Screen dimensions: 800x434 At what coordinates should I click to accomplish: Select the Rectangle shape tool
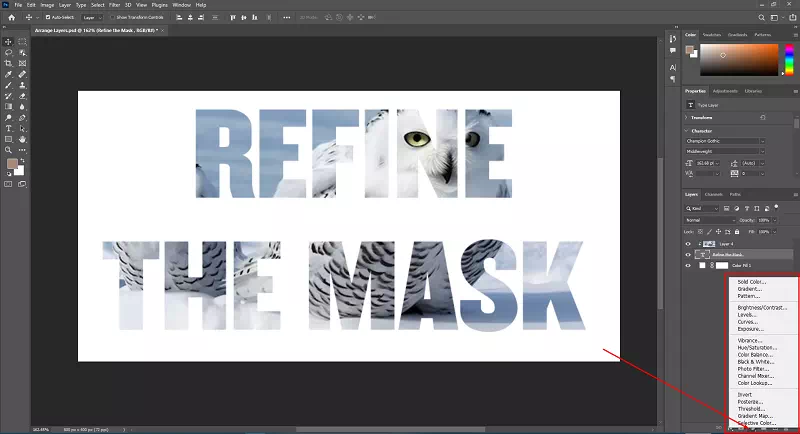8,139
